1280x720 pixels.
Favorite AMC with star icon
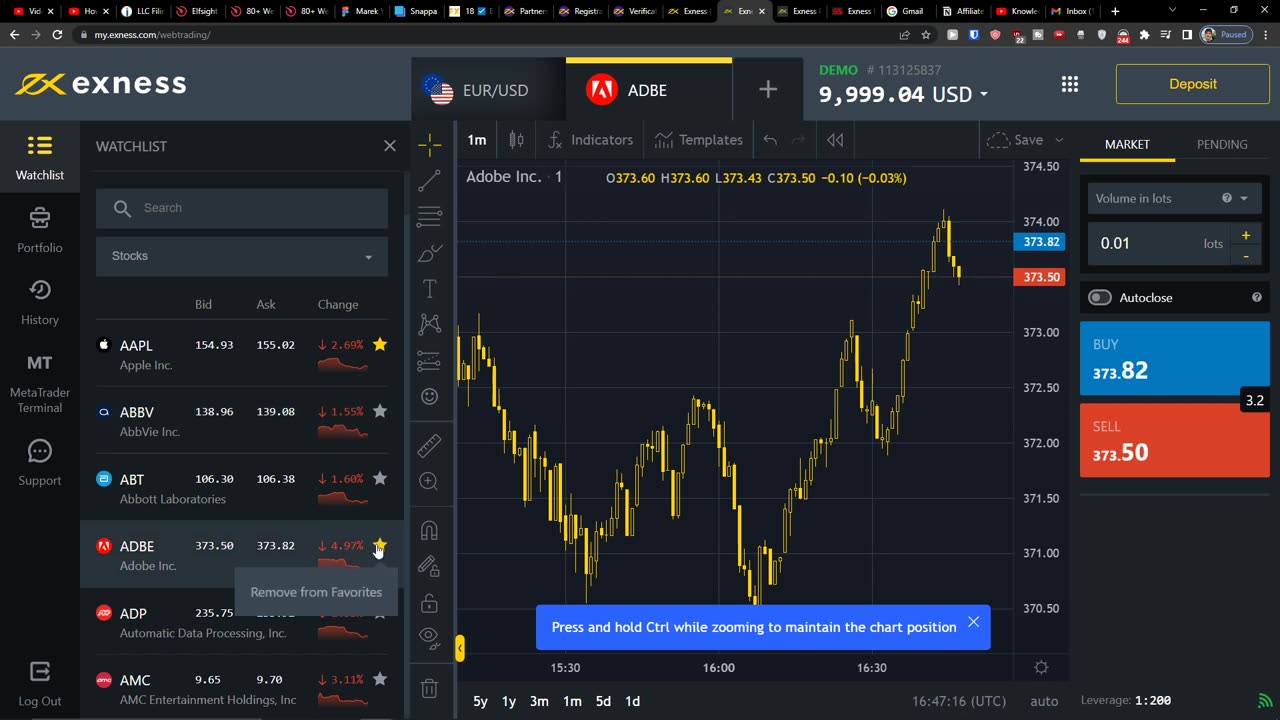point(380,679)
